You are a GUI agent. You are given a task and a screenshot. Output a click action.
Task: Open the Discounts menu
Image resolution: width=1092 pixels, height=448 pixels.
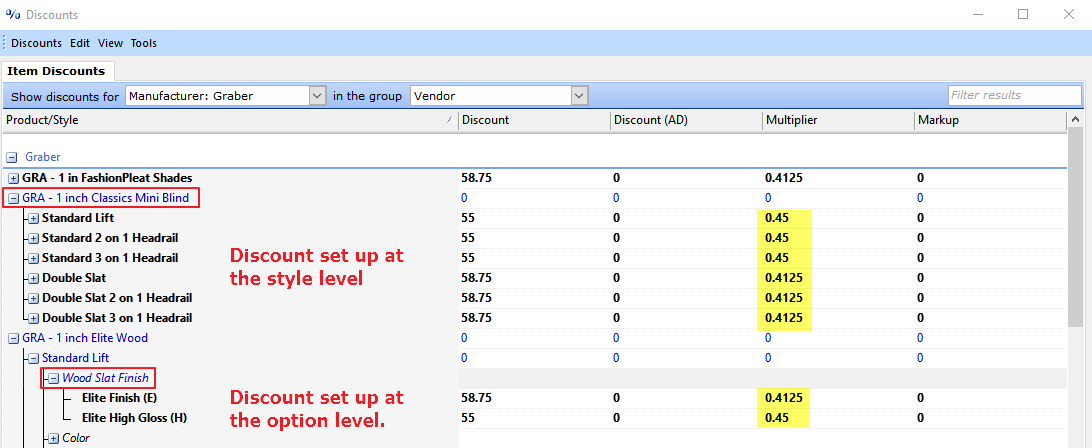[36, 43]
